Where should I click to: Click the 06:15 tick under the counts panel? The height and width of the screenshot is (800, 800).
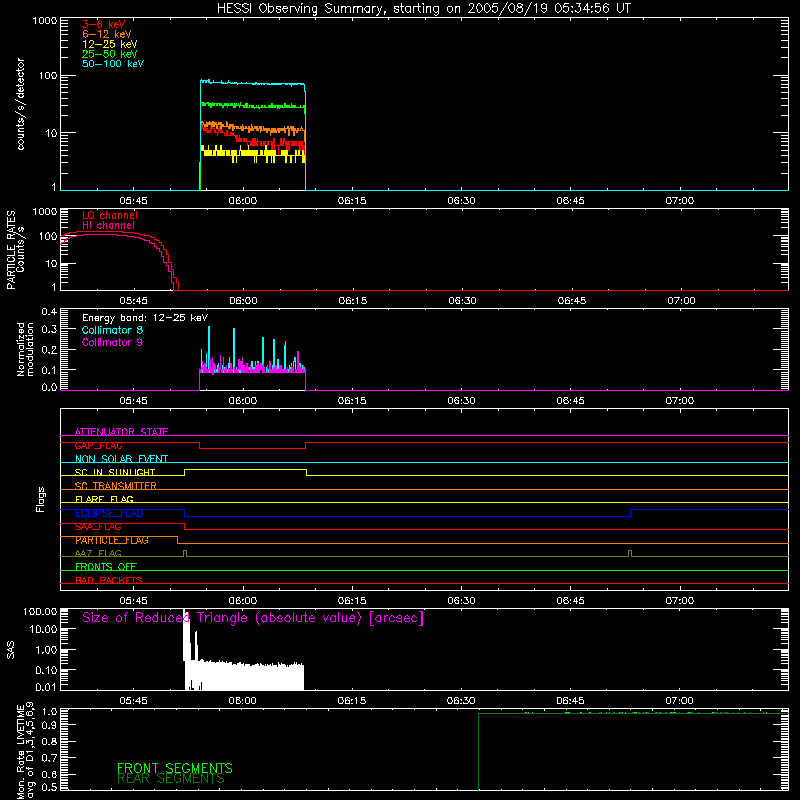point(352,201)
